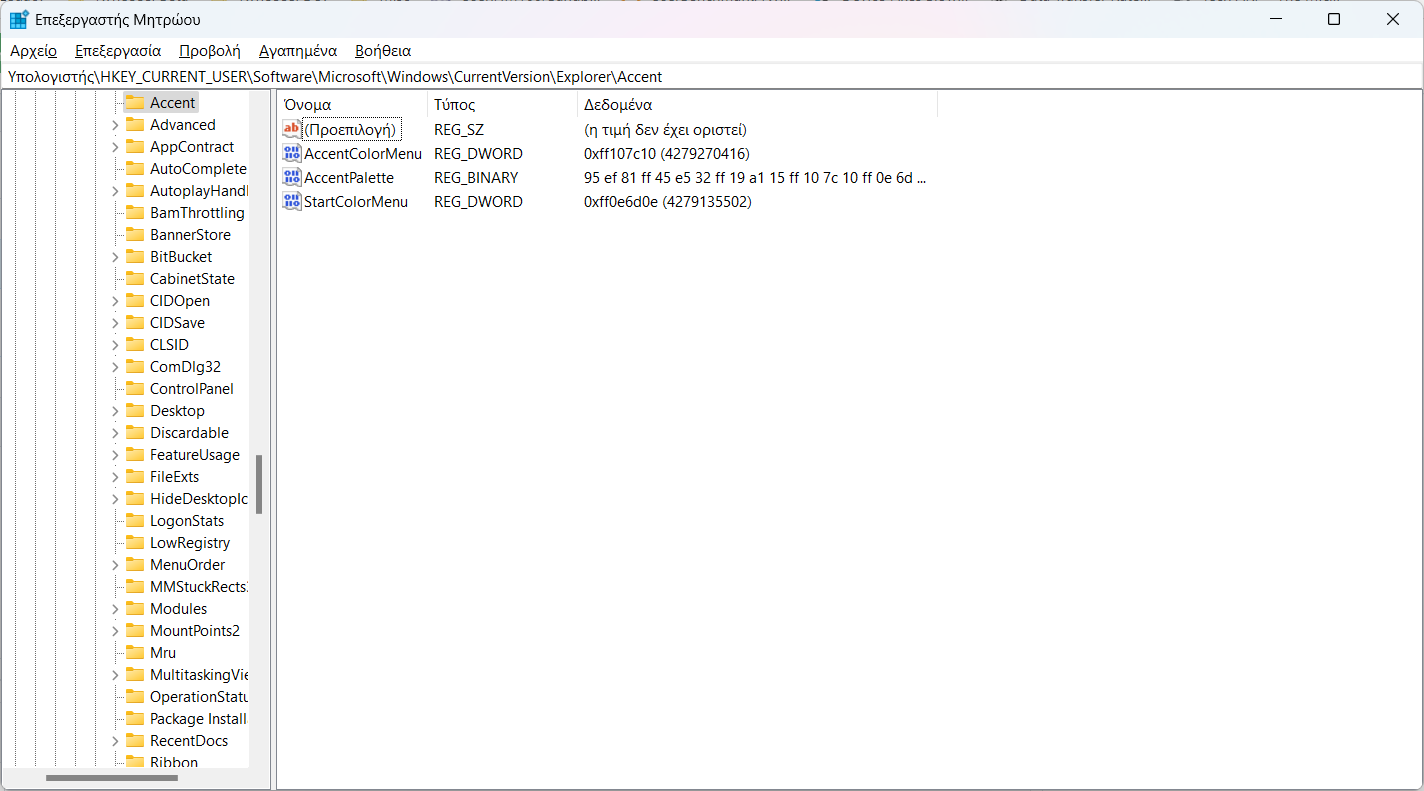This screenshot has width=1424, height=791.
Task: Sort values by Τύπος column header
Action: pos(503,104)
